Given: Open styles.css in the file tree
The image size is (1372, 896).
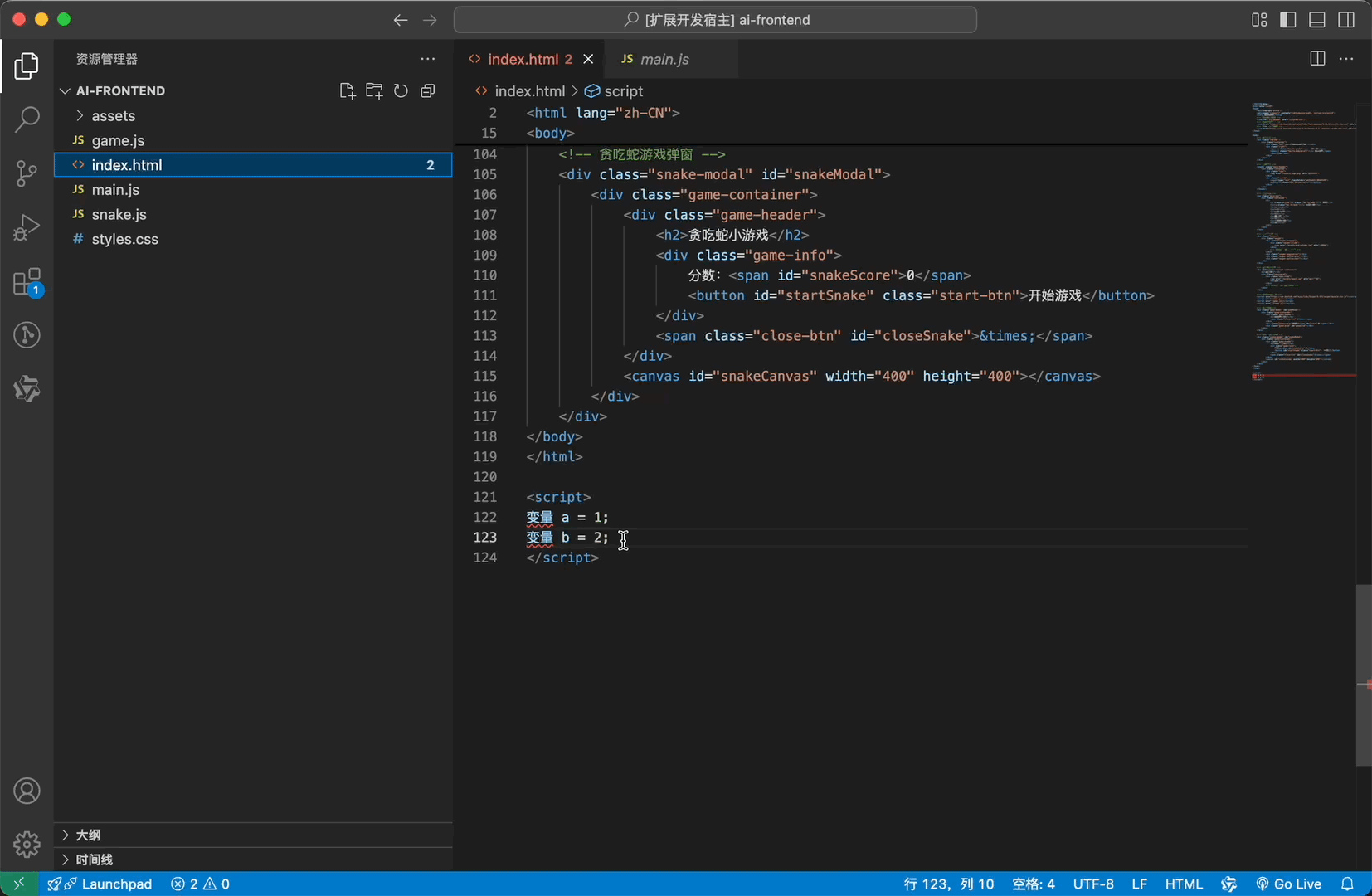Looking at the screenshot, I should 124,239.
